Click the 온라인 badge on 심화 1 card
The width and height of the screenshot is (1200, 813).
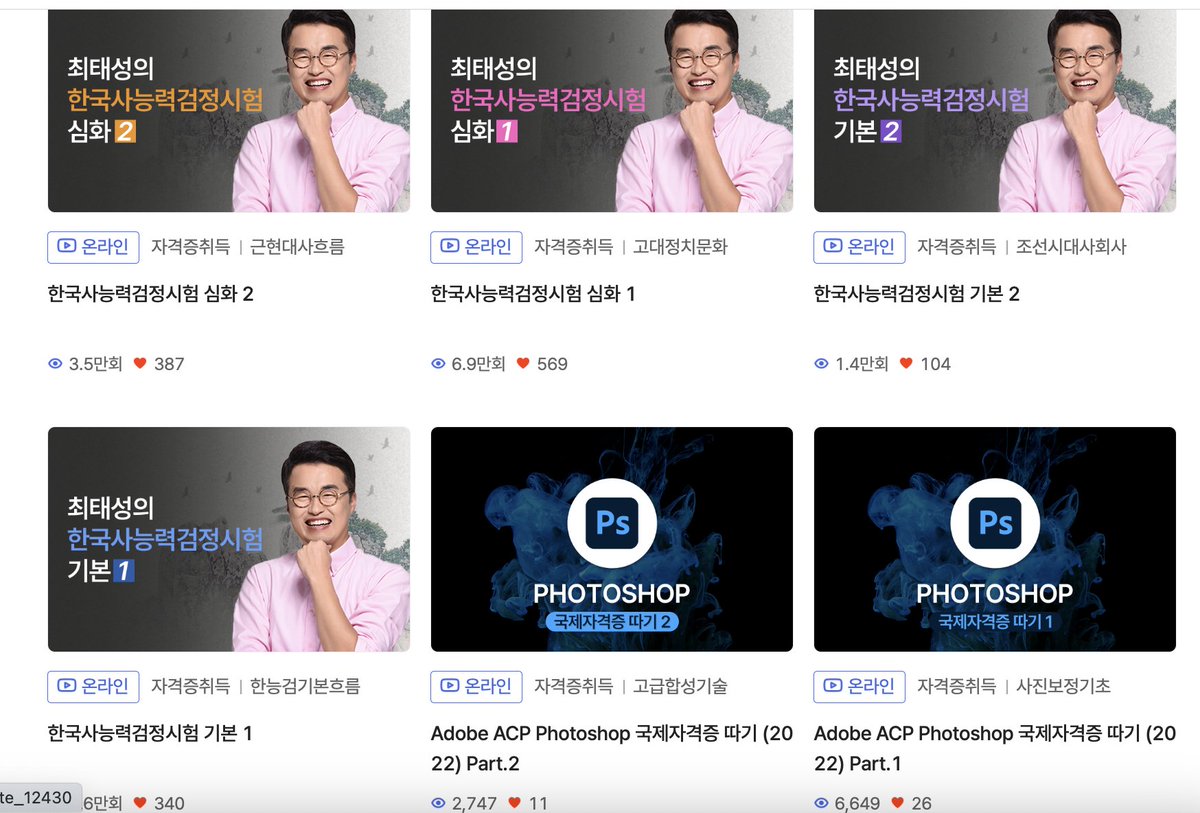pyautogui.click(x=476, y=247)
